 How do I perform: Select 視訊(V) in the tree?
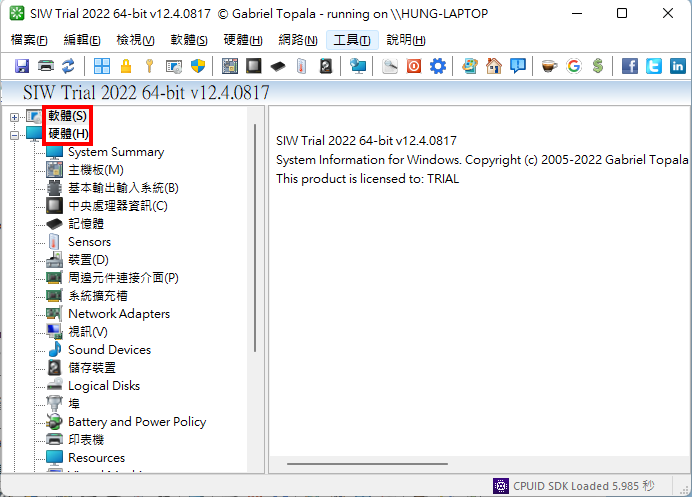pyautogui.click(x=88, y=332)
